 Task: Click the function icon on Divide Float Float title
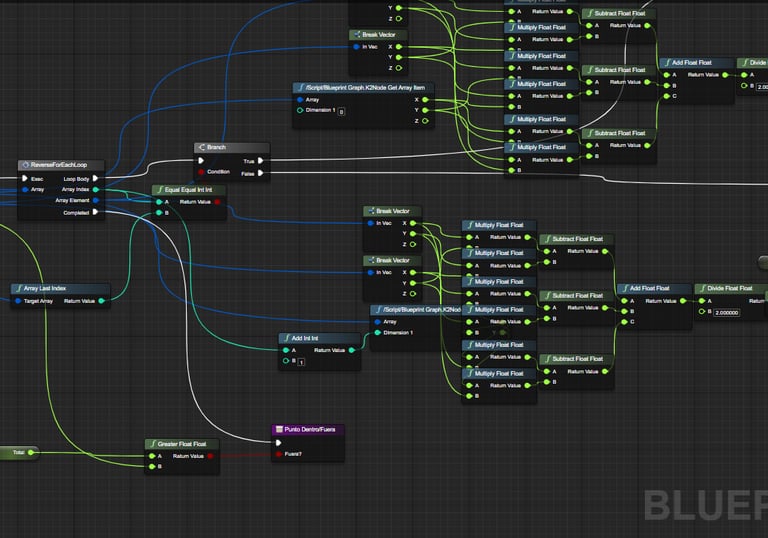click(703, 288)
